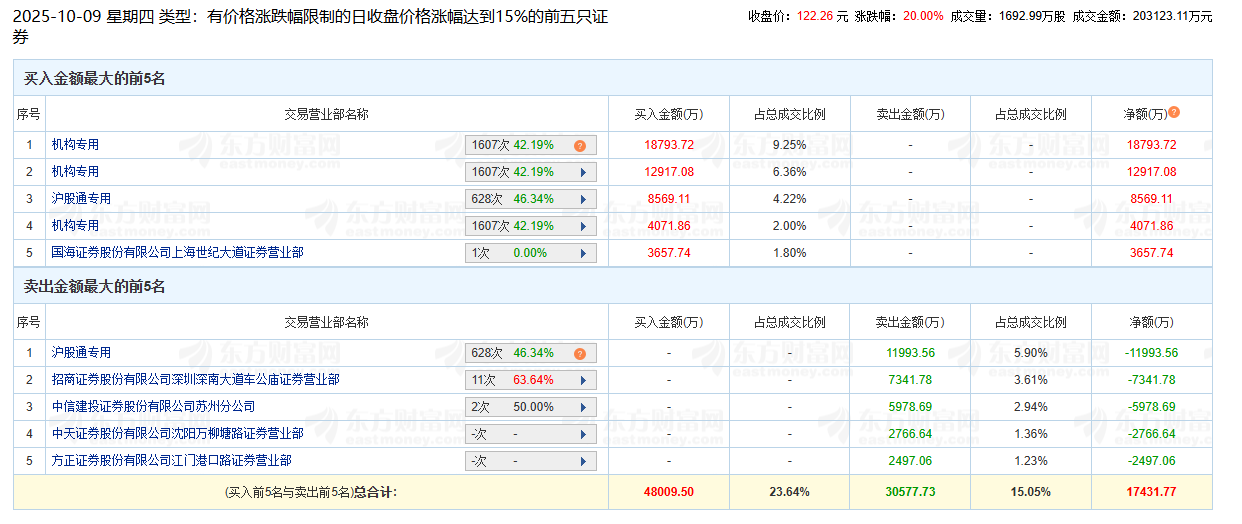Click arrow icon in 中天证券 row stats box
The width and height of the screenshot is (1242, 524).
point(583,435)
